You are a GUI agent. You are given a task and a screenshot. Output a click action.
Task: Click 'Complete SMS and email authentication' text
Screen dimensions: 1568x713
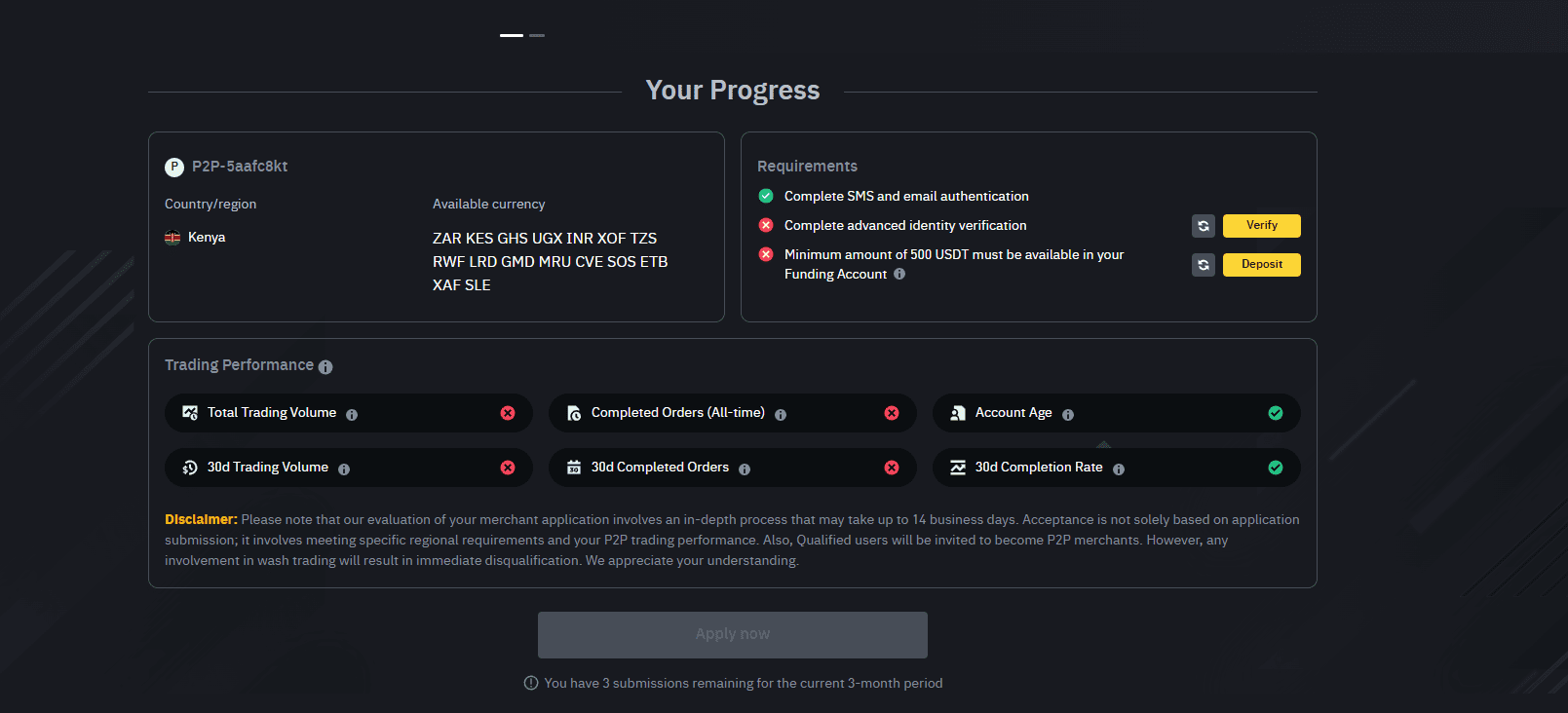point(906,197)
